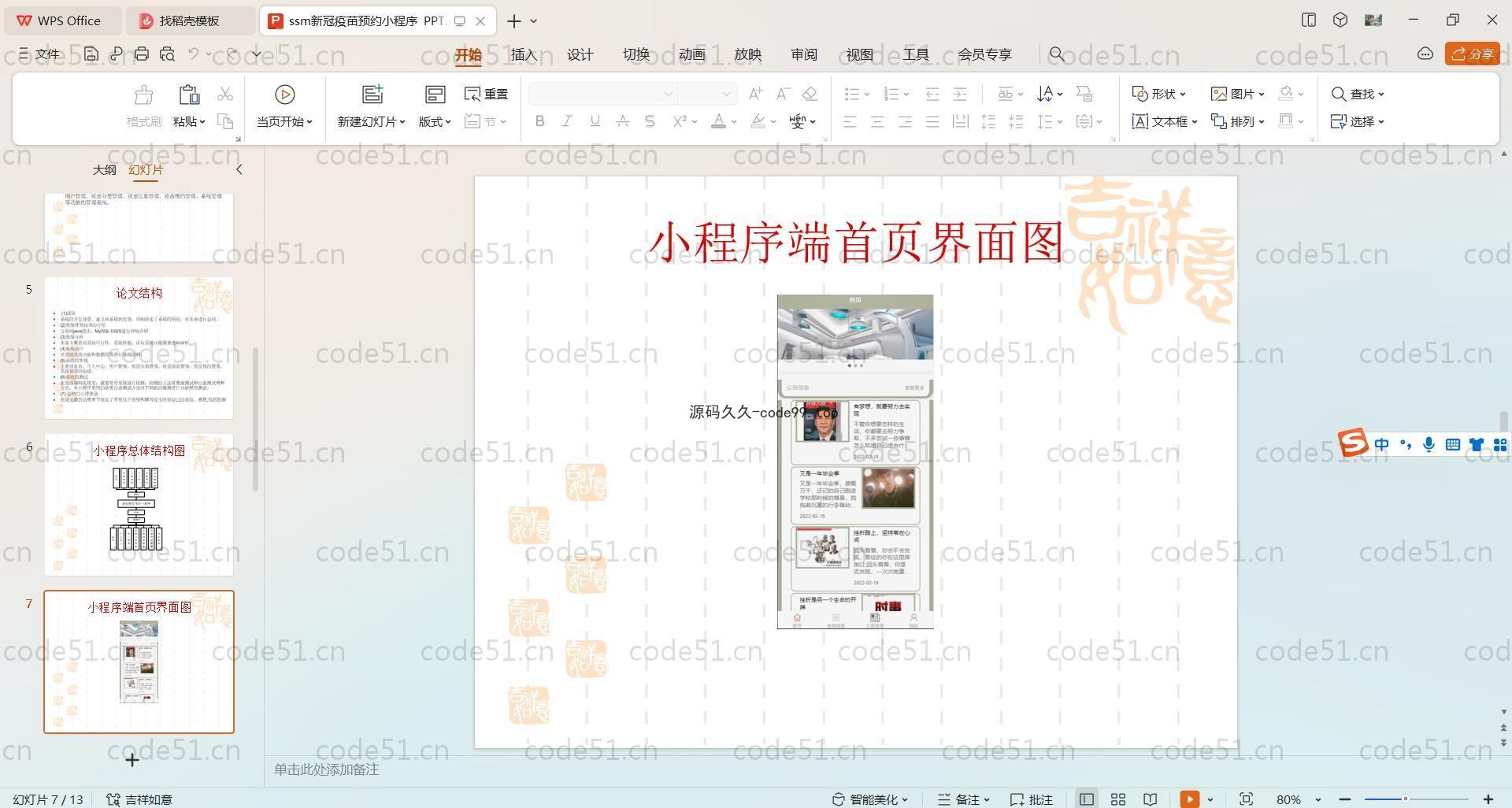This screenshot has width=1512, height=808.
Task: Click Smart Beautify (智能美化) in status bar
Action: coord(870,799)
